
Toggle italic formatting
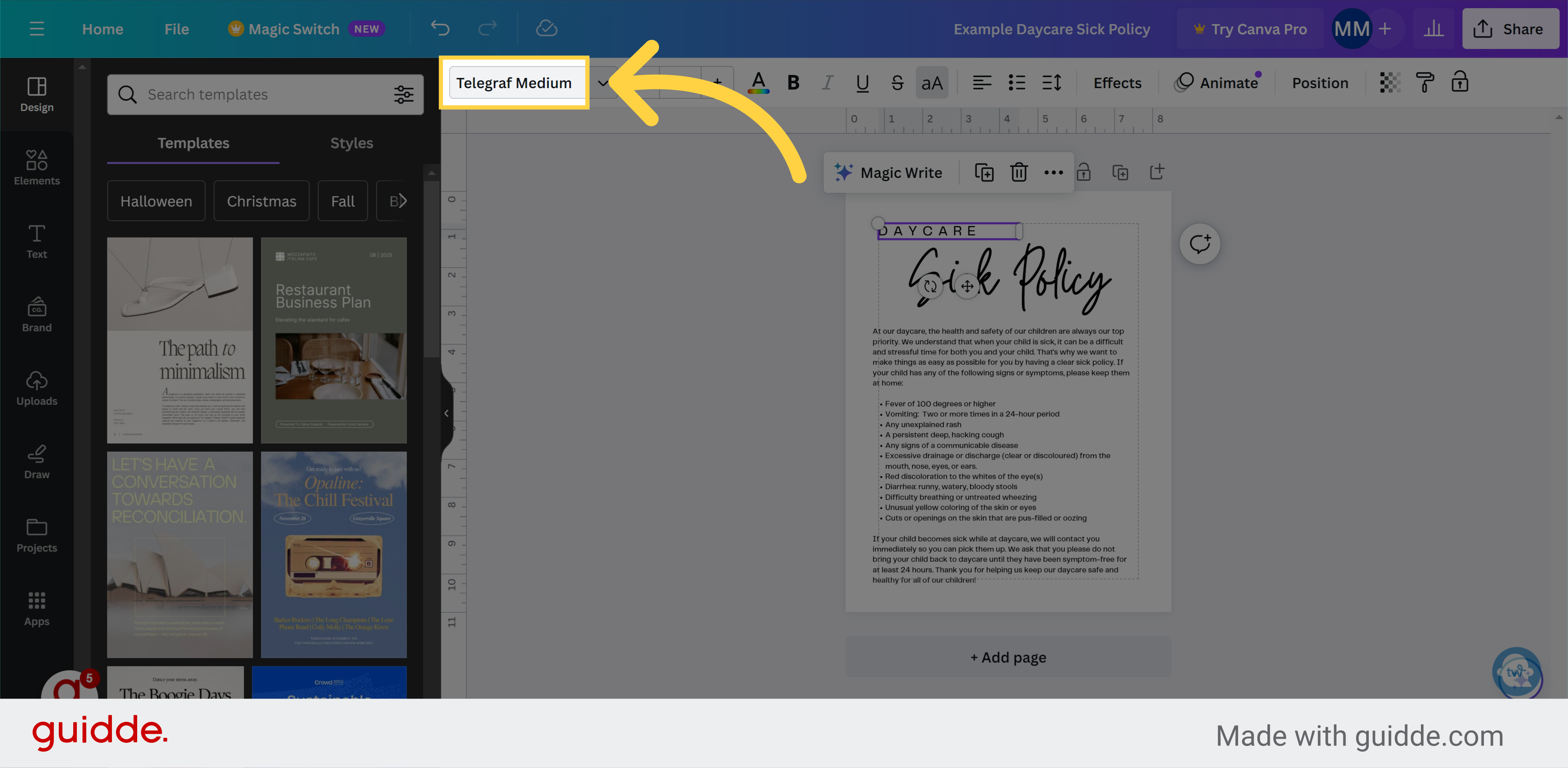coord(827,83)
